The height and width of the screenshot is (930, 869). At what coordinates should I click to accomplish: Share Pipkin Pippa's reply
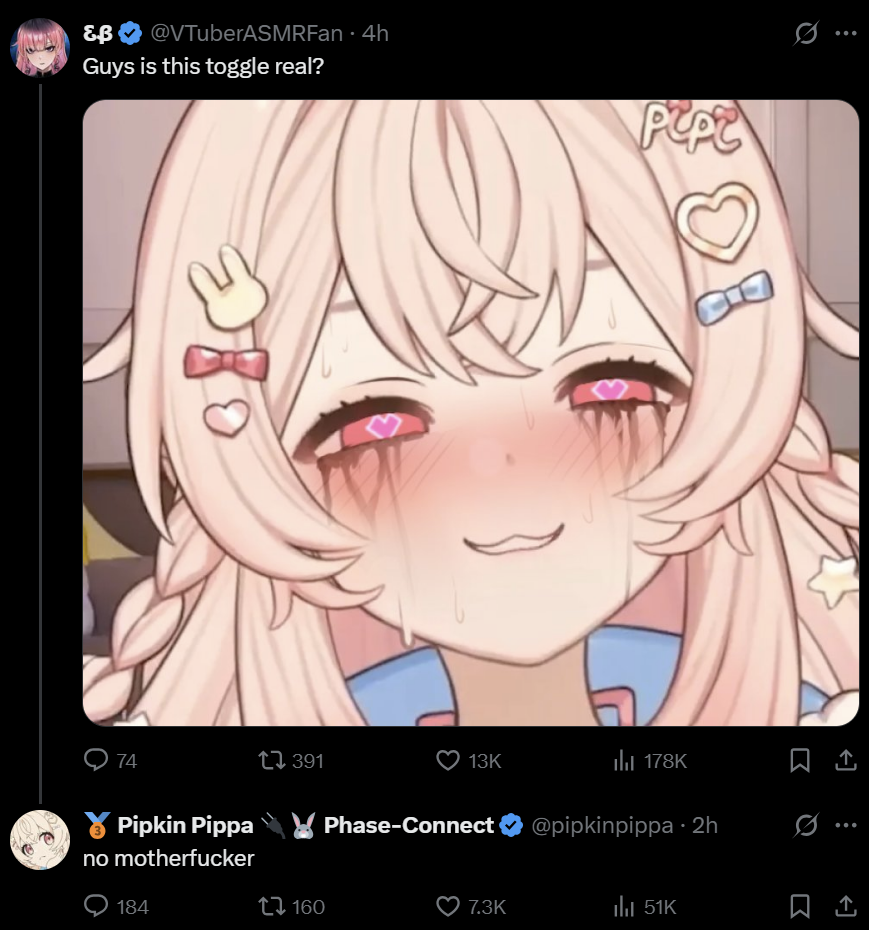pos(846,906)
